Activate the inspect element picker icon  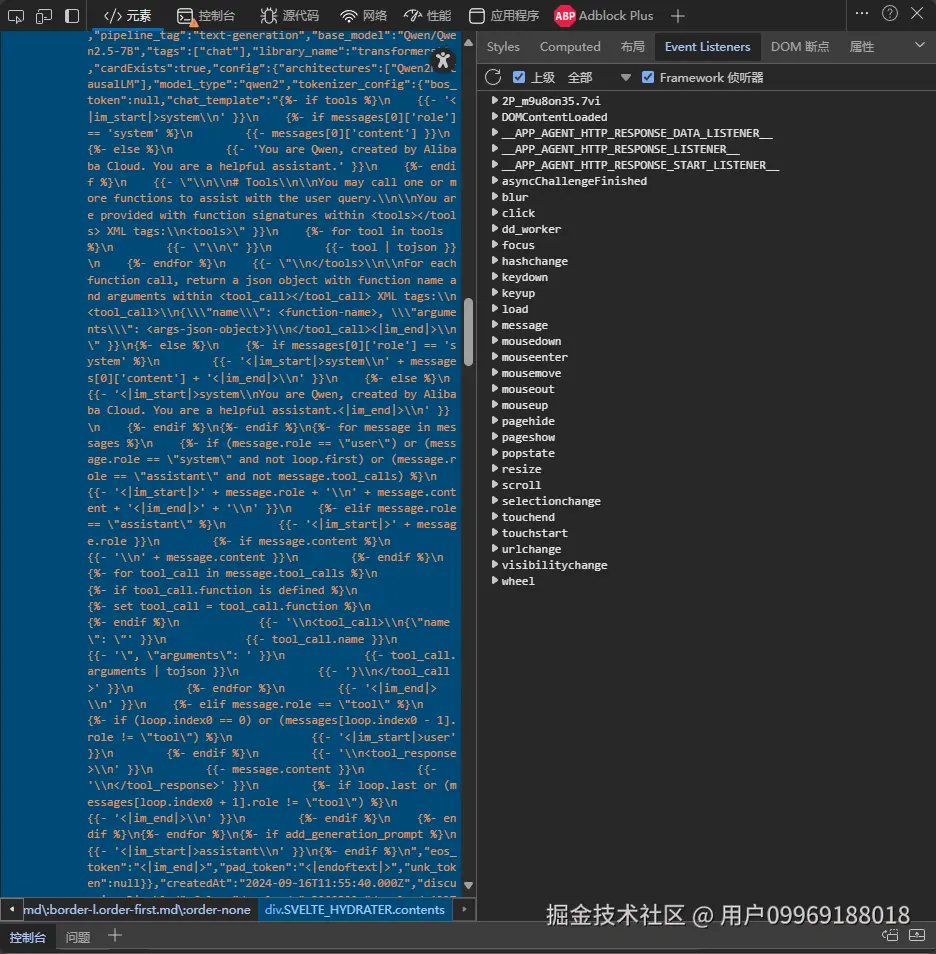[16, 16]
